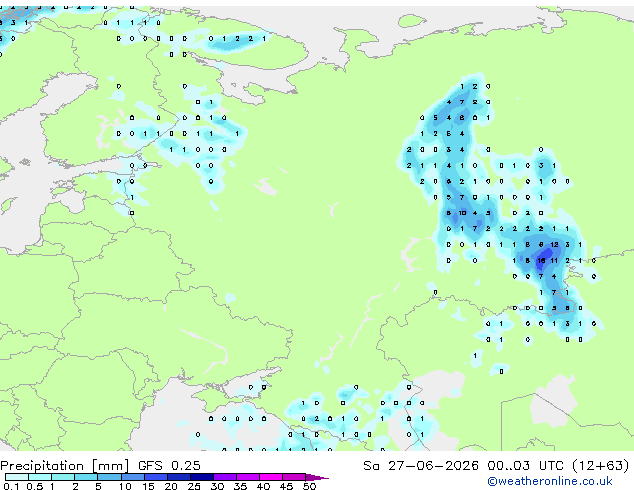Click the '12' precipitation value on map

click(554, 245)
